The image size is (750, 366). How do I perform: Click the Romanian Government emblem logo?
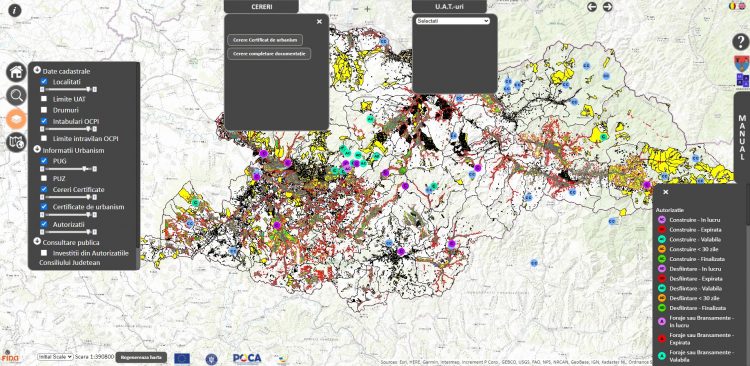click(211, 359)
